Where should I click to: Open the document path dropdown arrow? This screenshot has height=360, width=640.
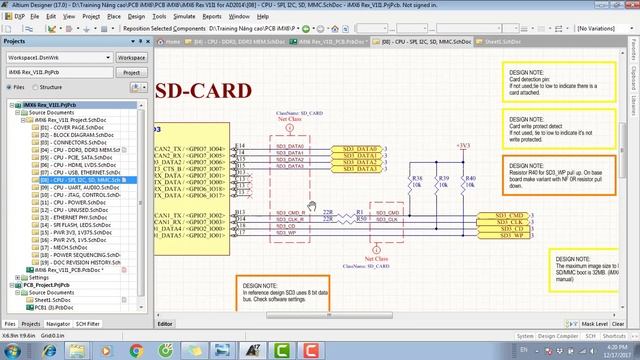tap(298, 29)
